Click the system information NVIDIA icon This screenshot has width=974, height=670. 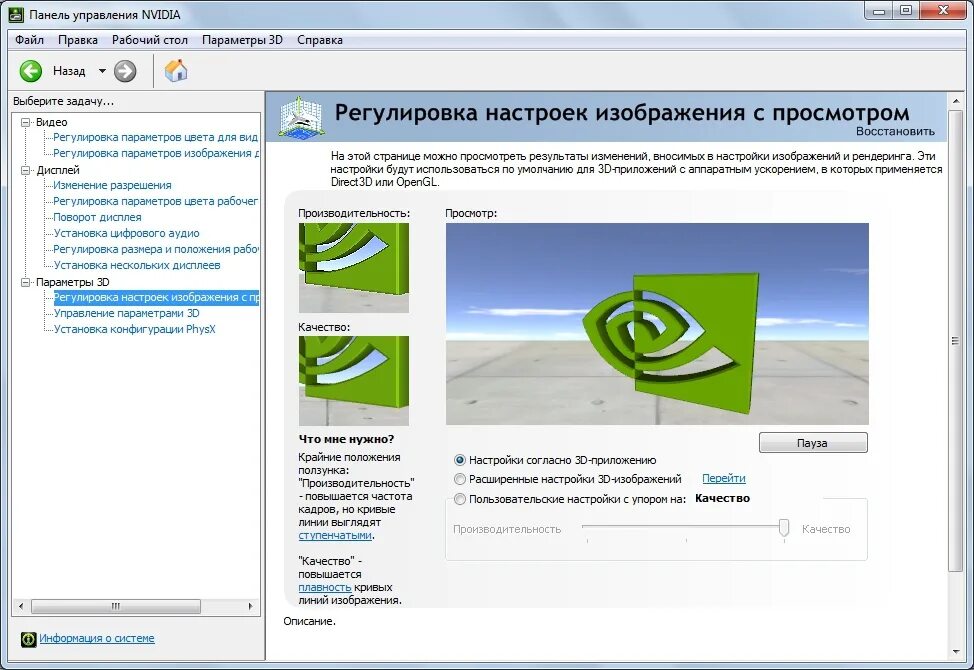[x=29, y=639]
